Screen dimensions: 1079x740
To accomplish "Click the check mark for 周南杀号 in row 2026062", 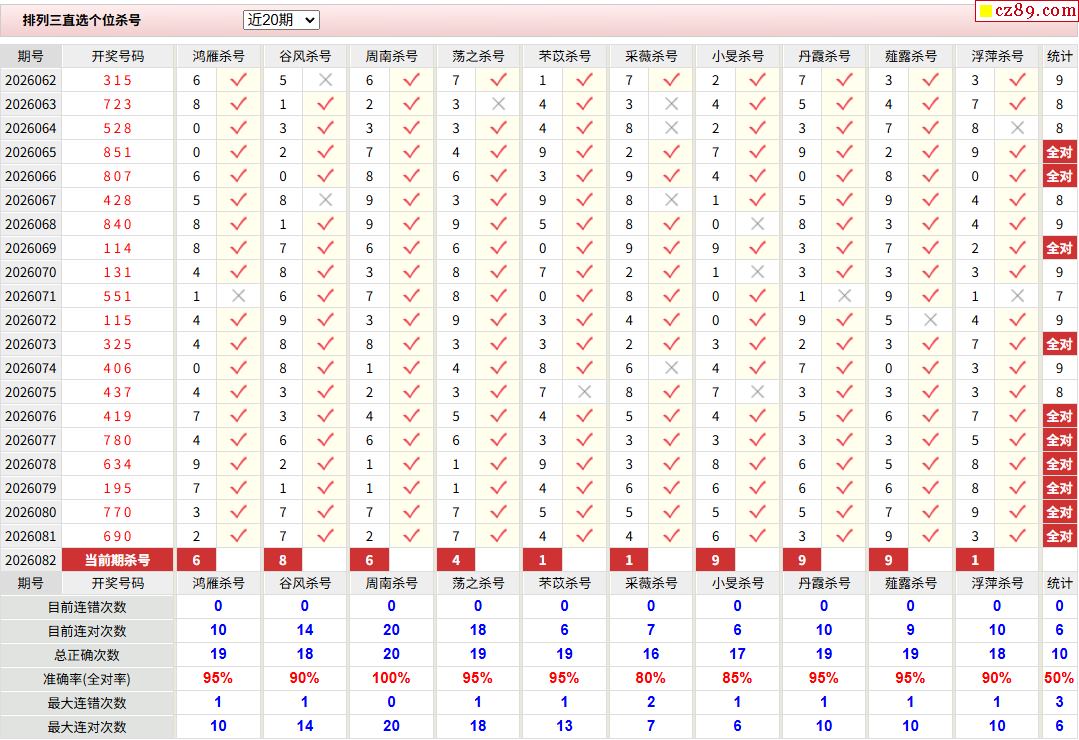I will tap(411, 80).
